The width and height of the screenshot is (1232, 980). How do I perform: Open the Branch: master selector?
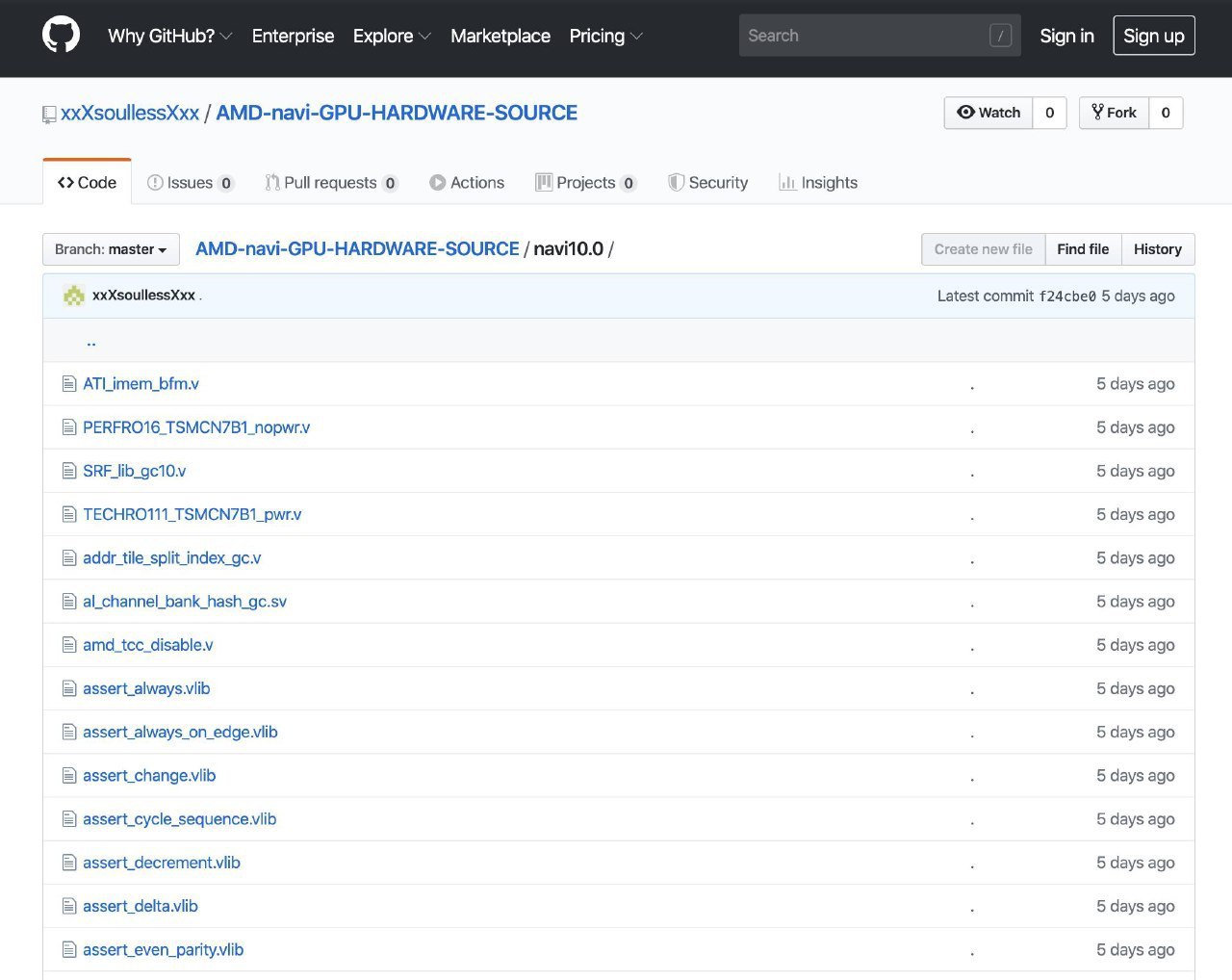[x=111, y=249]
